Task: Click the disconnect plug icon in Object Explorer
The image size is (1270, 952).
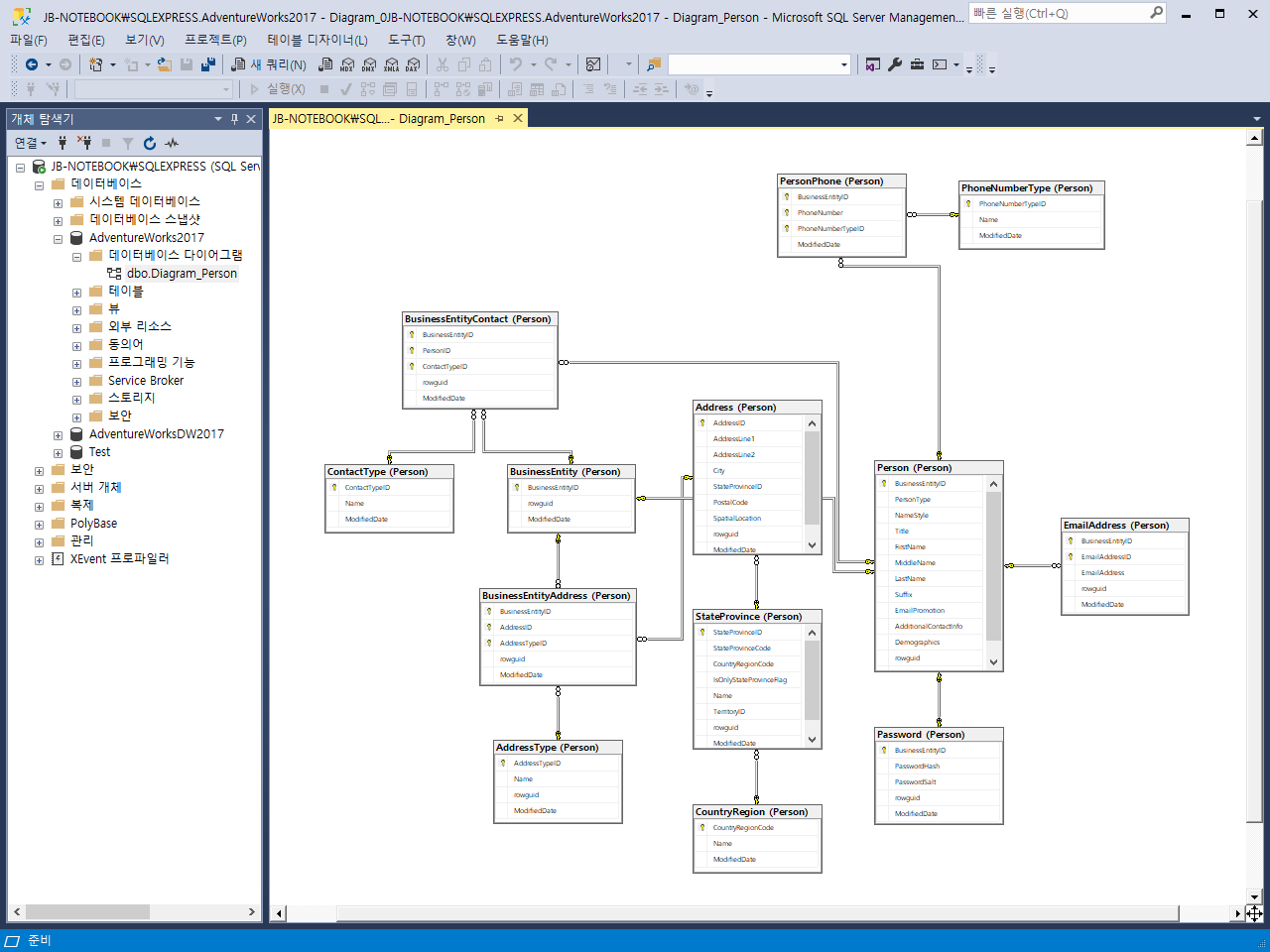Action: point(84,143)
